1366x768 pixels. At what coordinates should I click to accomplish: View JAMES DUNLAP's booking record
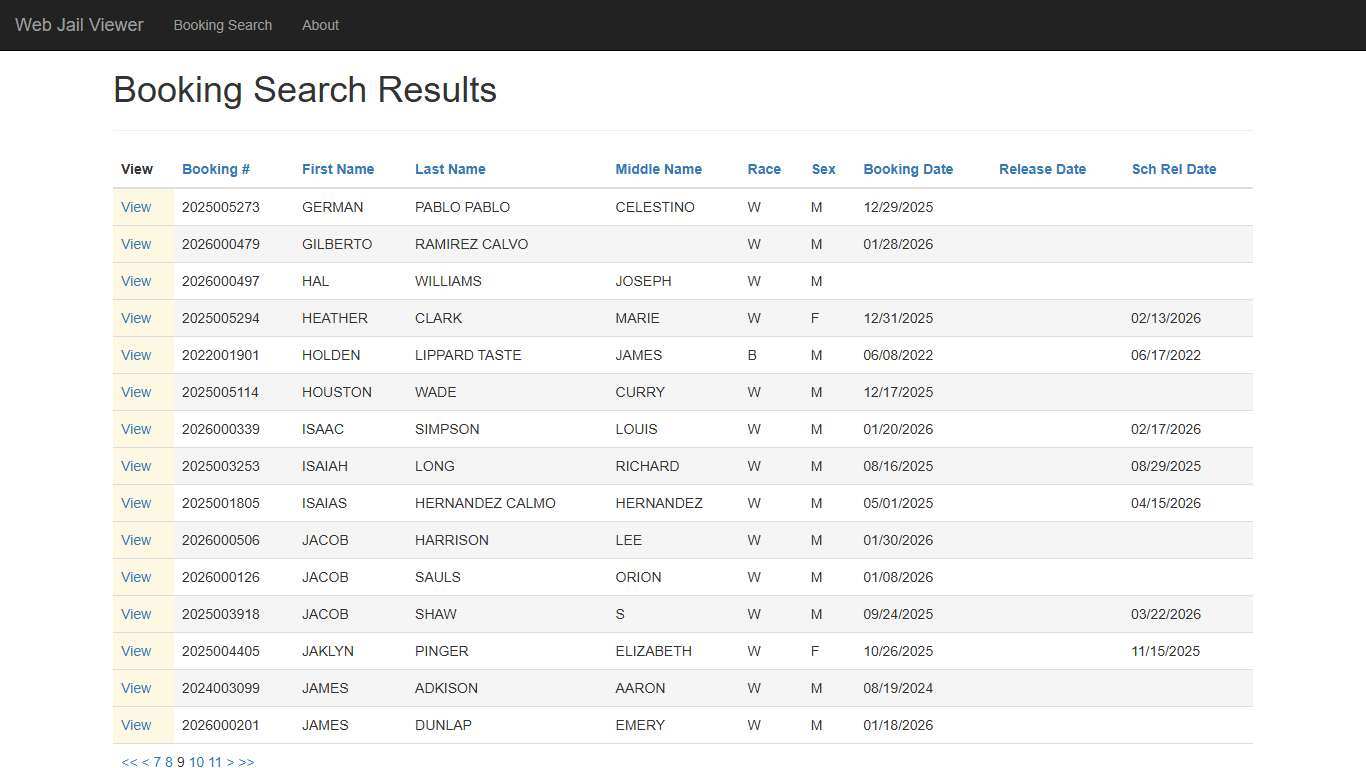pyautogui.click(x=136, y=725)
